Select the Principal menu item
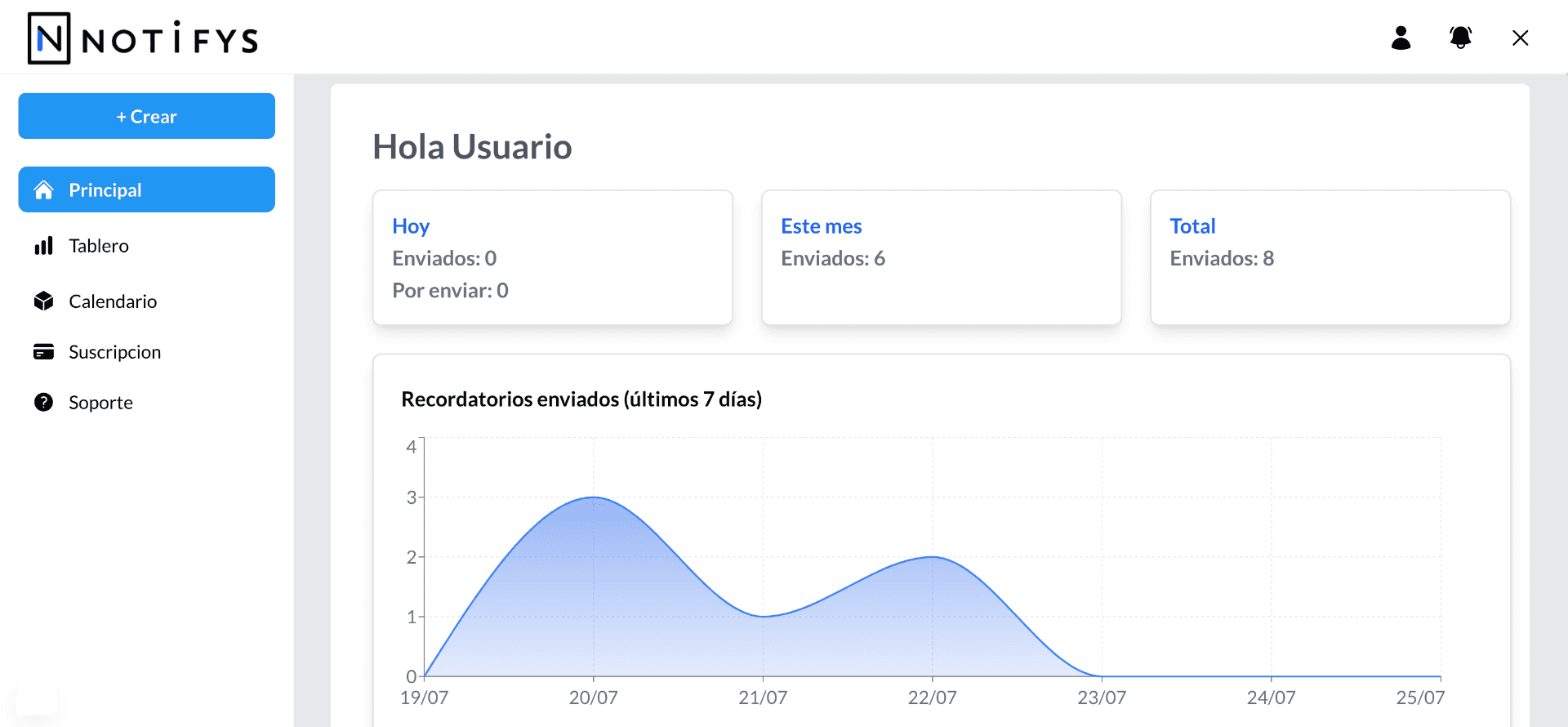 (105, 190)
